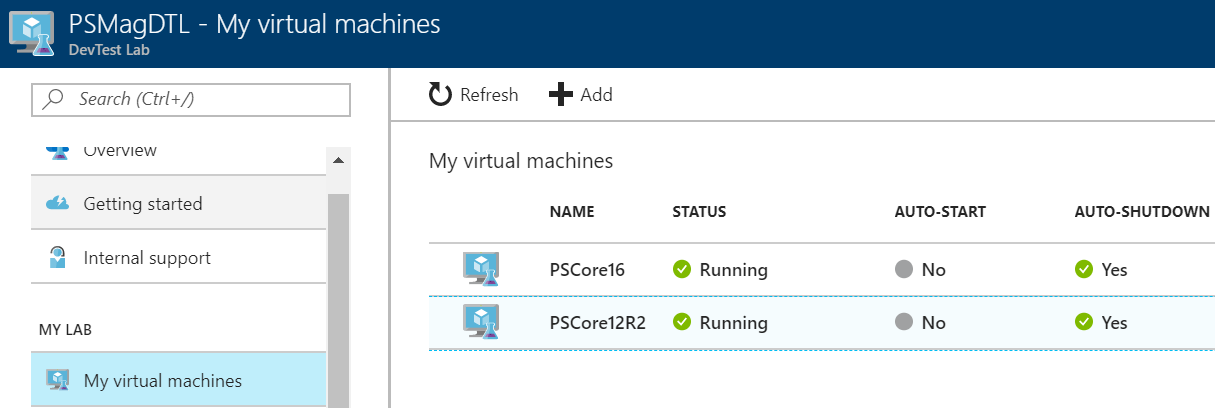The width and height of the screenshot is (1215, 408).
Task: Click the Refresh circular arrow icon
Action: pyautogui.click(x=440, y=95)
